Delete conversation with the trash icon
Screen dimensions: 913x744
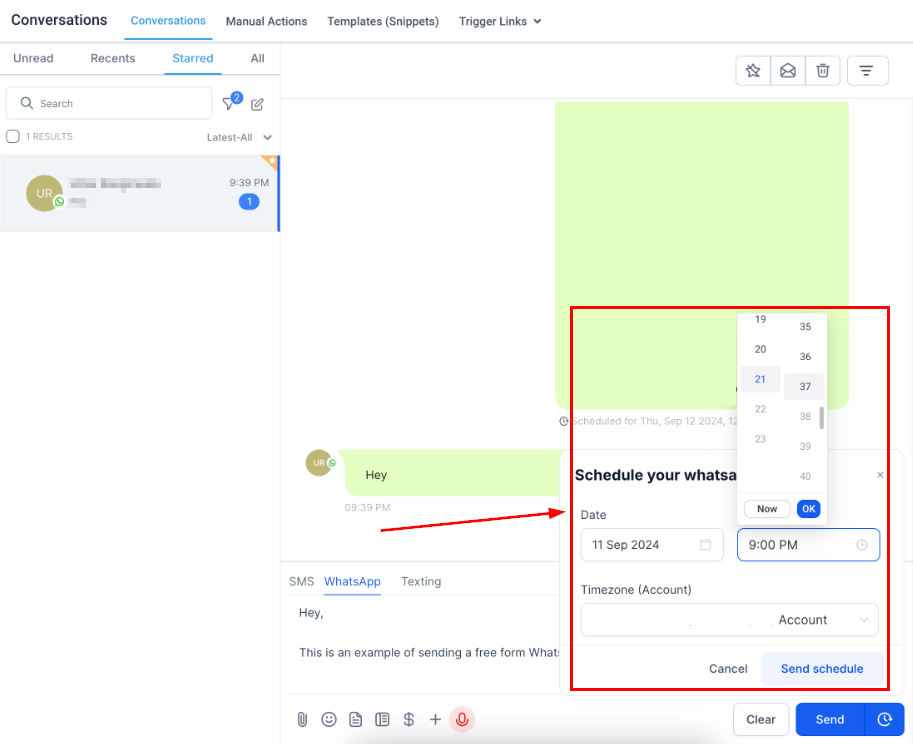tap(822, 71)
